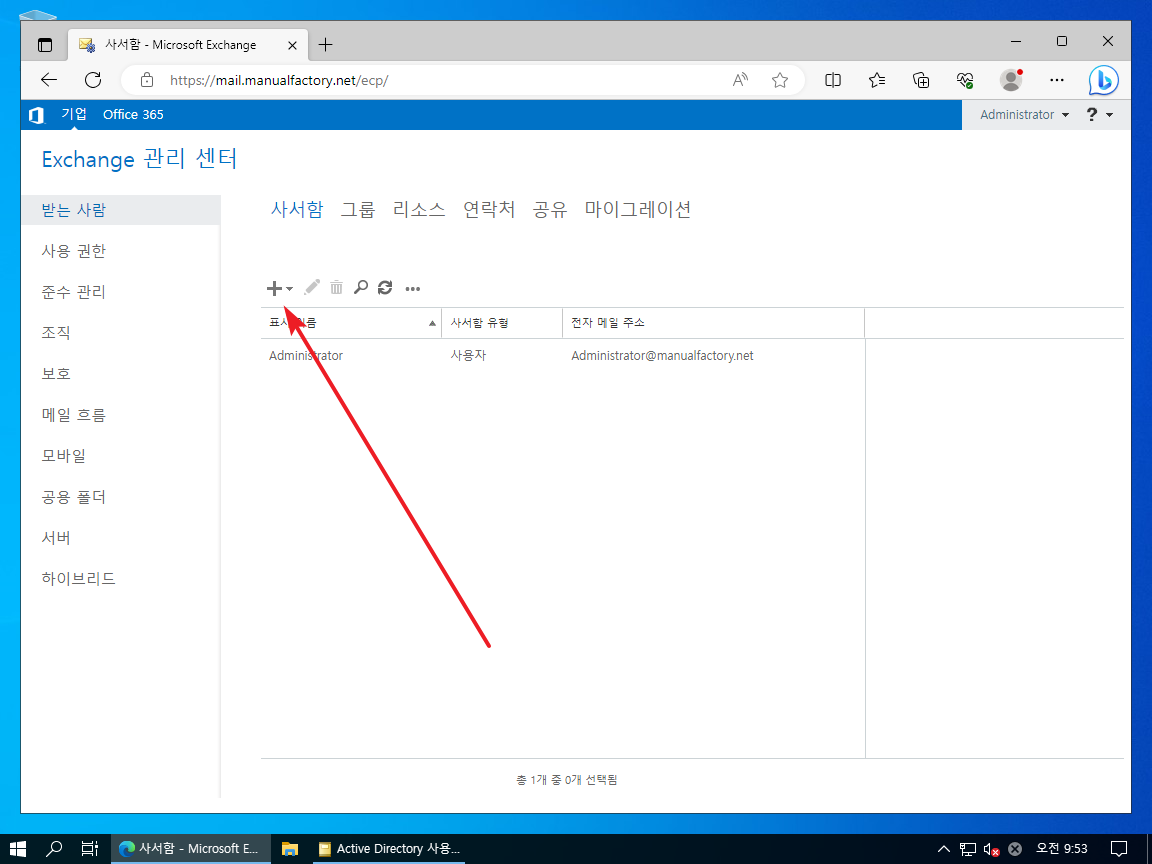Click the Office logo icon in header
1152x864 pixels.
[x=36, y=115]
